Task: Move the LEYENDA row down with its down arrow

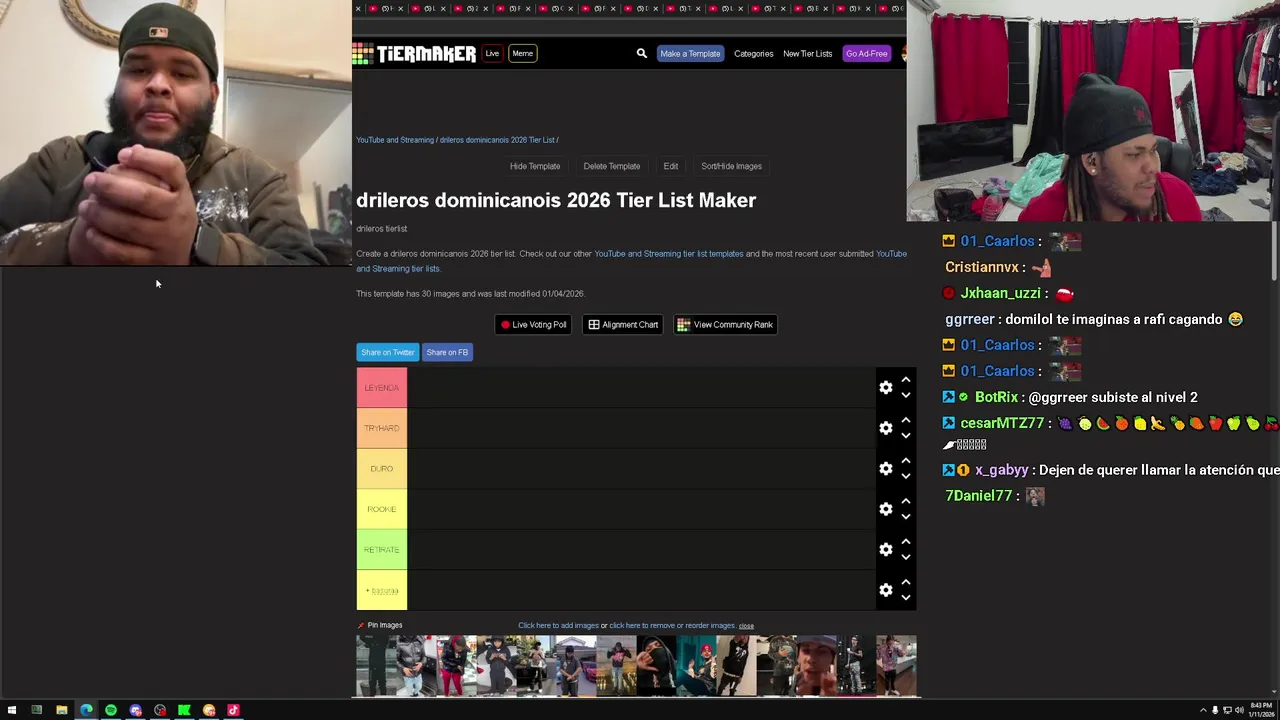Action: (905, 396)
